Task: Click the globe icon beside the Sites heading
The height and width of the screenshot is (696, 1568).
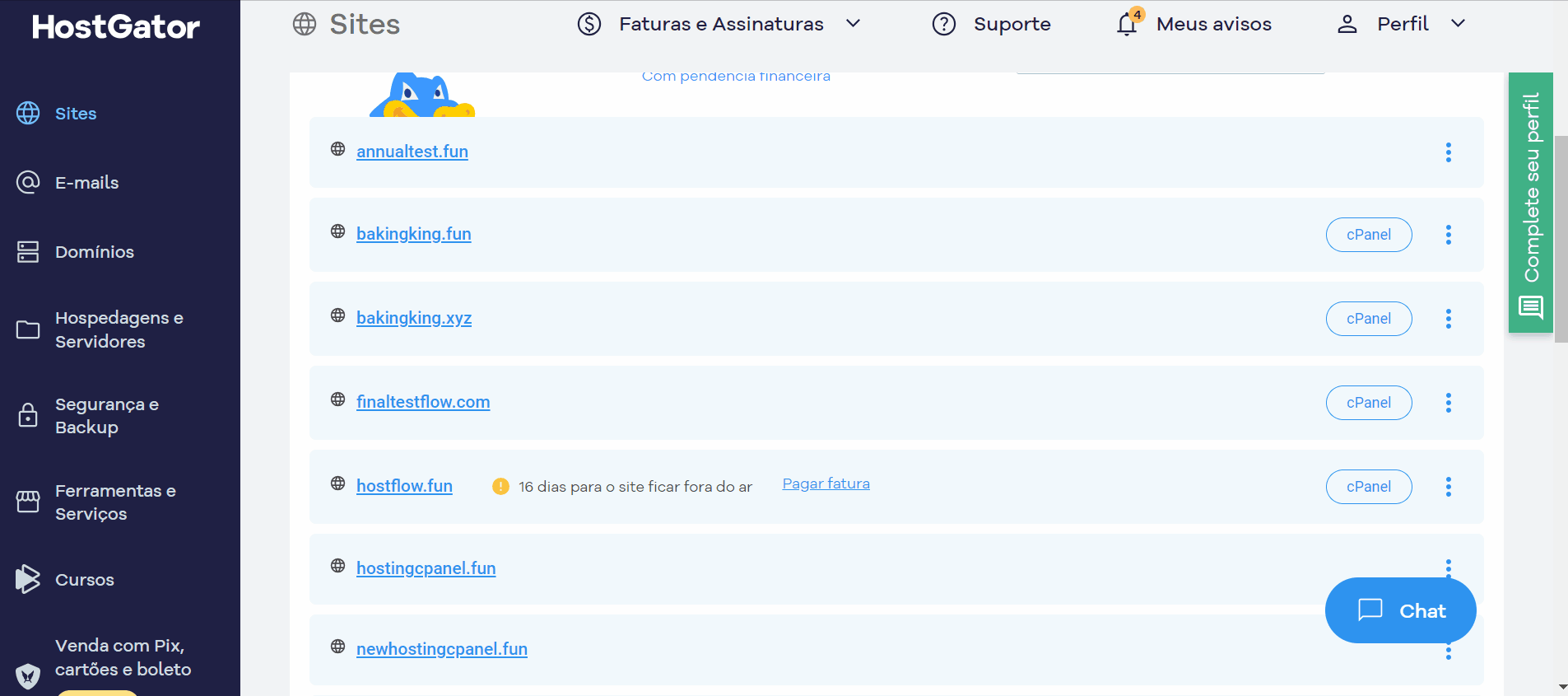Action: (305, 24)
